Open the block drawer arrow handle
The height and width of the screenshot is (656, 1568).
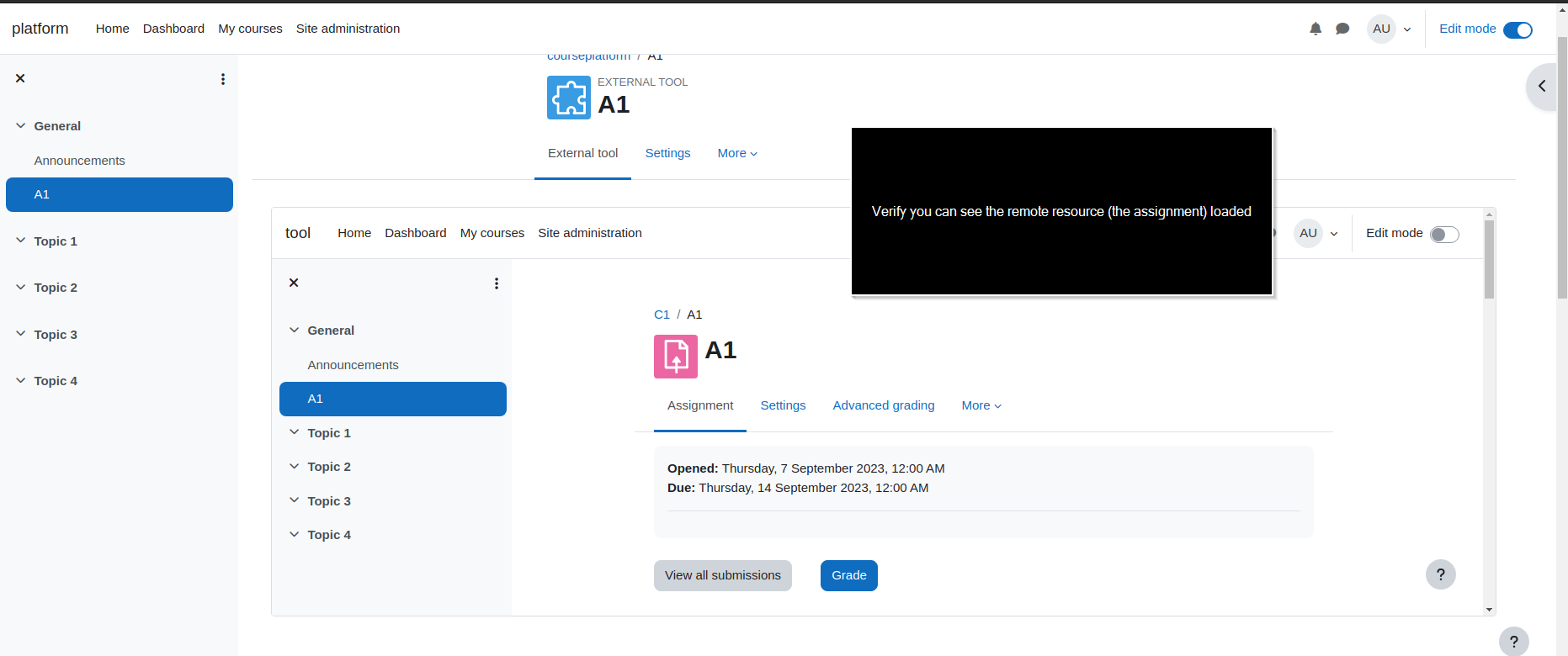pos(1542,86)
